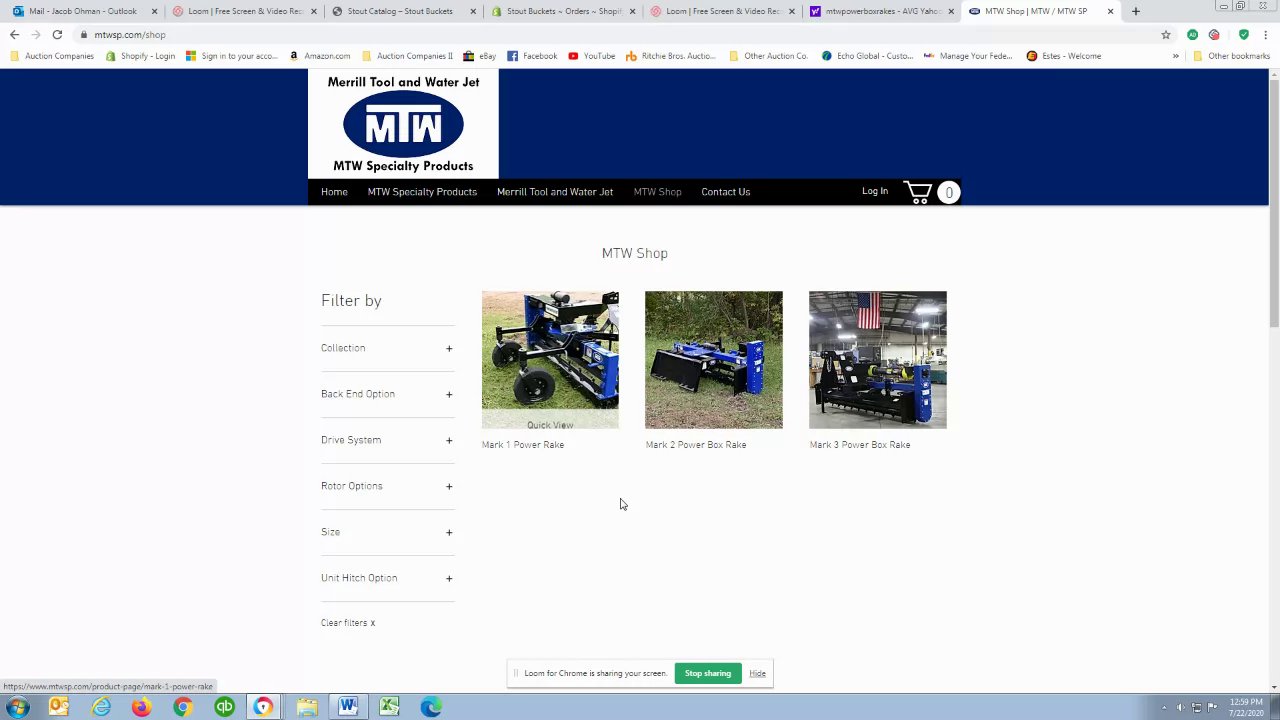Clear all filters
The width and height of the screenshot is (1280, 720).
click(348, 623)
